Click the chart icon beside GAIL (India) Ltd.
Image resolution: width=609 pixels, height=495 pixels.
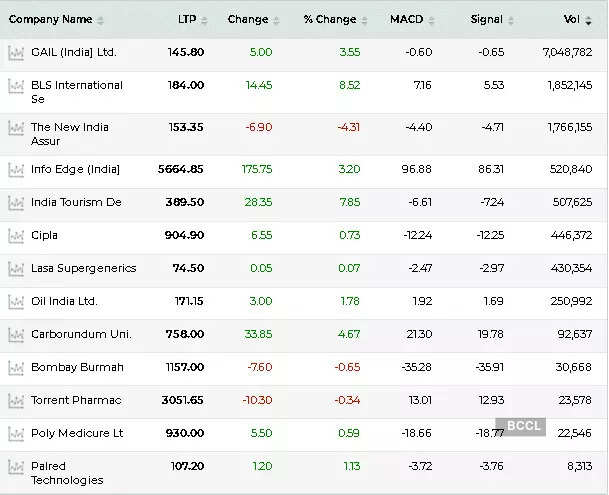coord(15,53)
